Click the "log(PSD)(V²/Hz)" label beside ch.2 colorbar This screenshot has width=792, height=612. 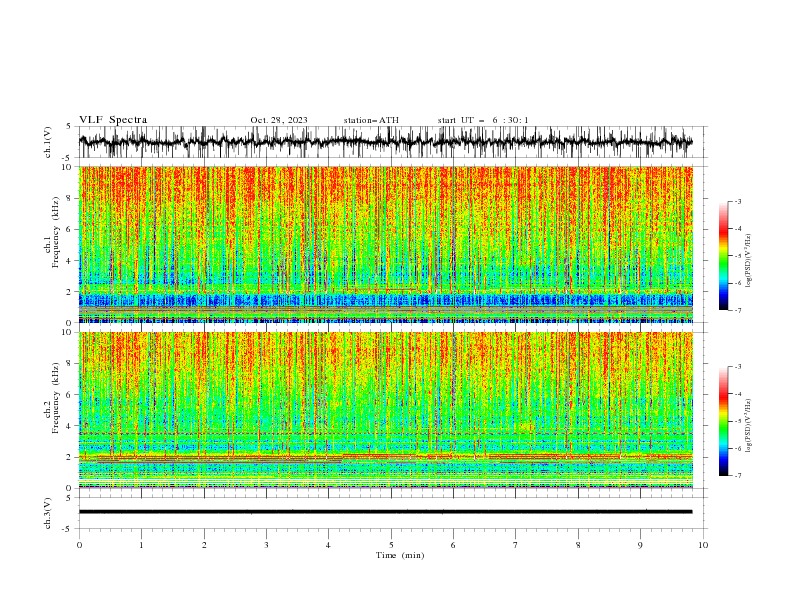click(x=748, y=426)
